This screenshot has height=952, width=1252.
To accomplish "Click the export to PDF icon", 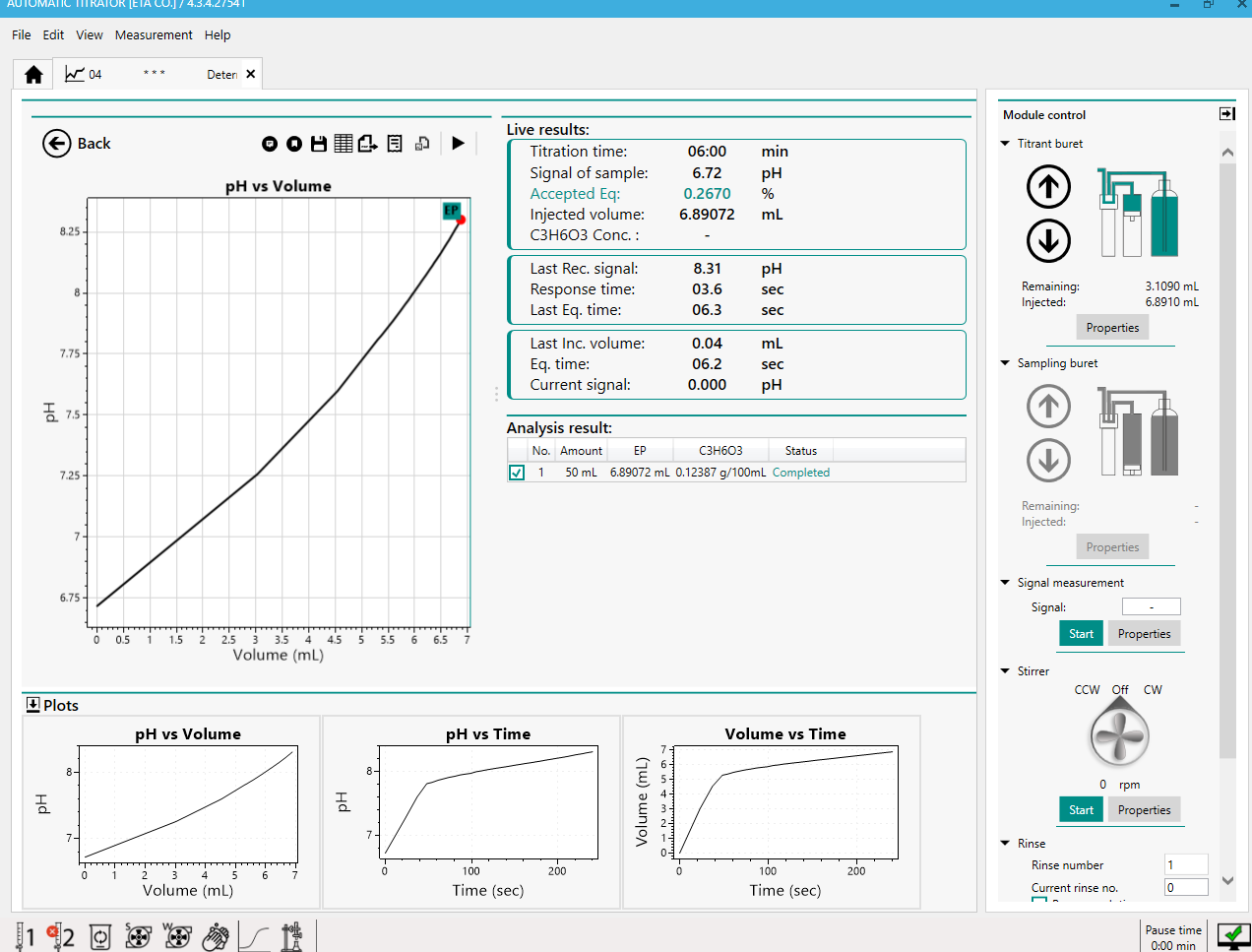I will pos(367,144).
